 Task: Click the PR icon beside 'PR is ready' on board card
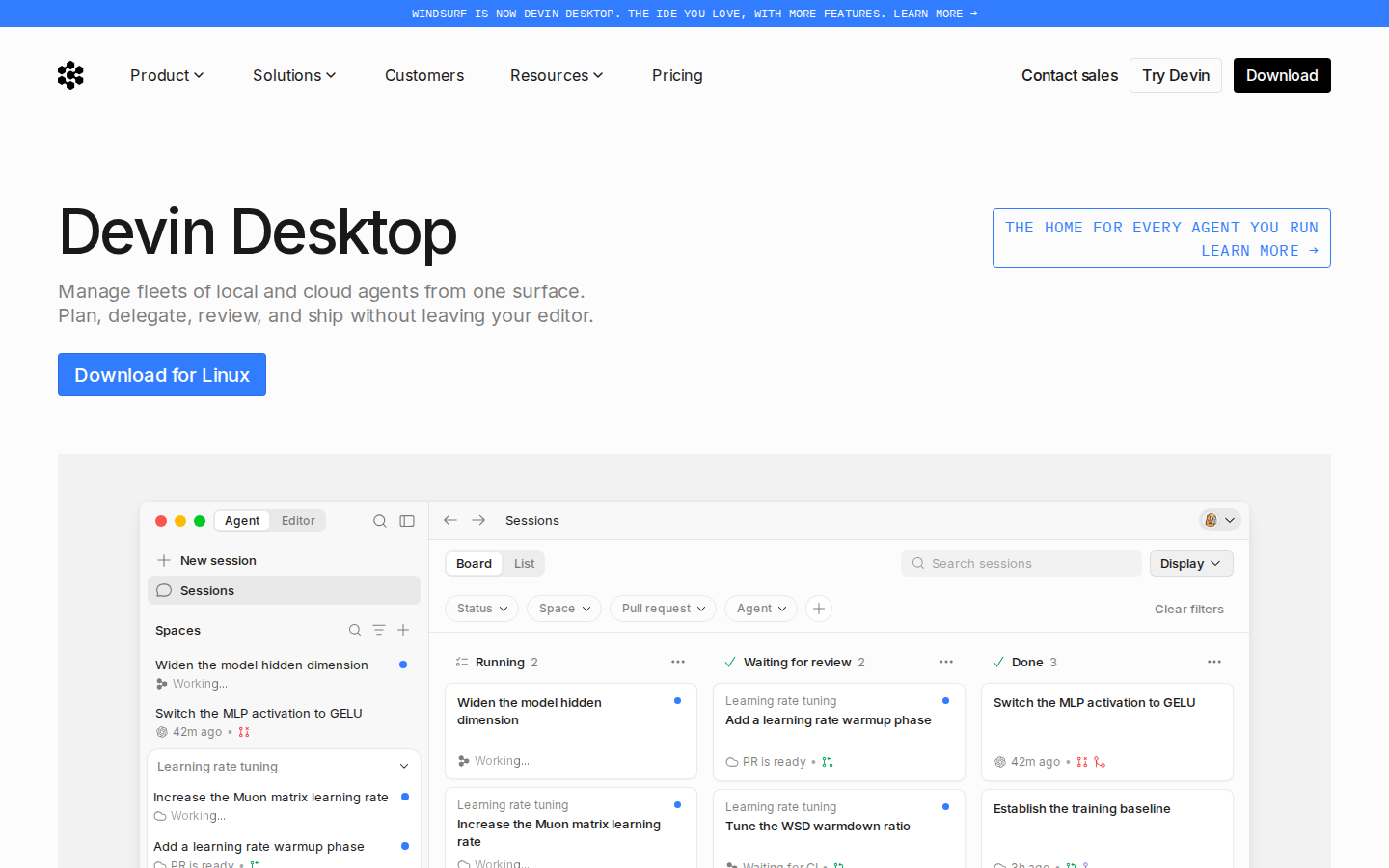tap(828, 762)
